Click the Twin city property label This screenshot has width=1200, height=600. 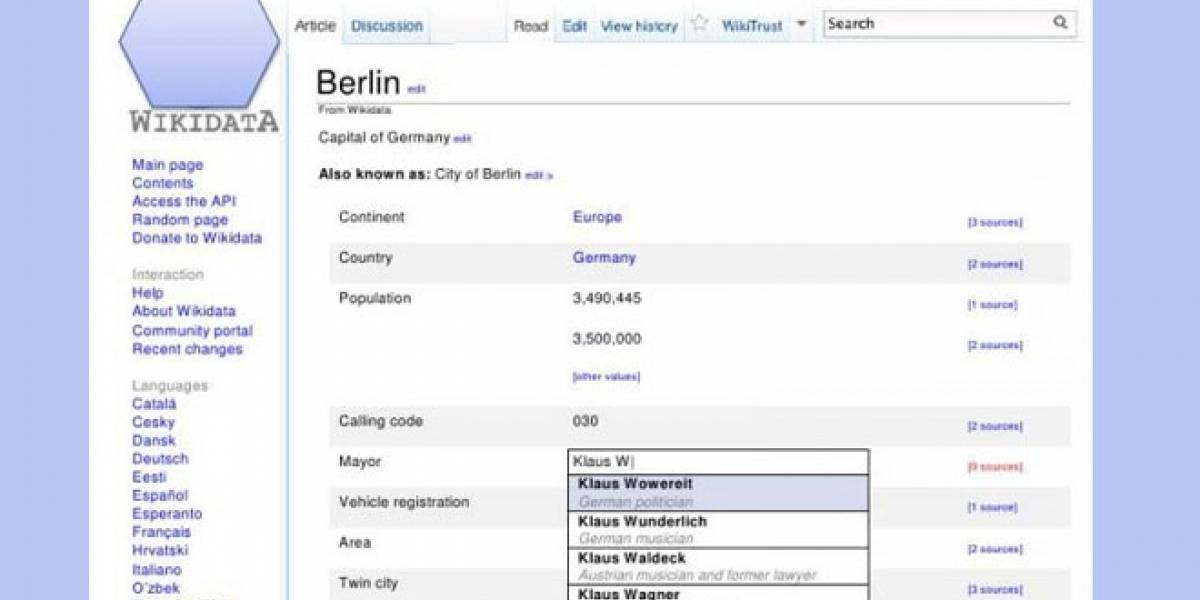click(x=370, y=583)
